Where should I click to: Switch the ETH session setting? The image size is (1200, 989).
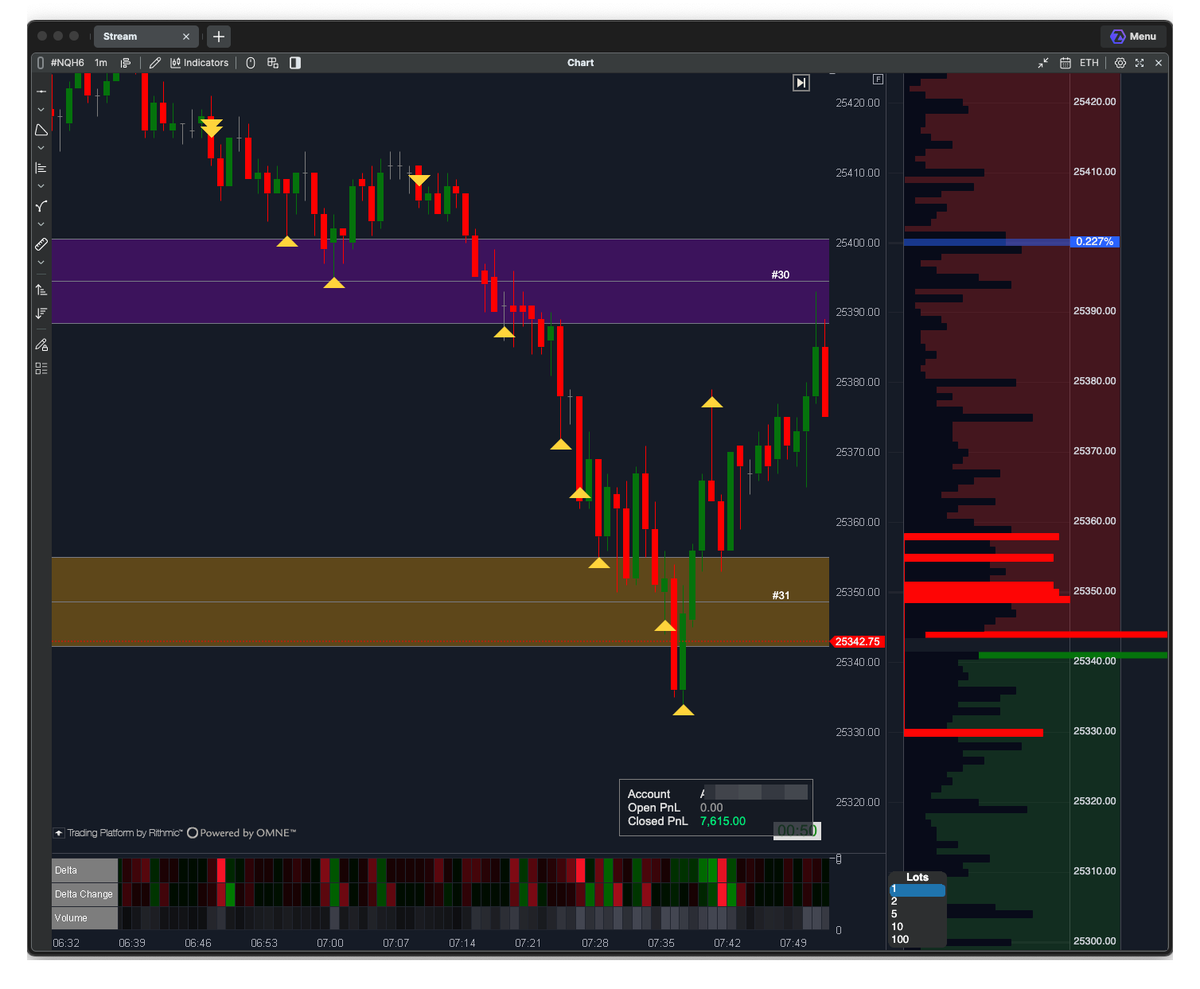tap(1089, 62)
